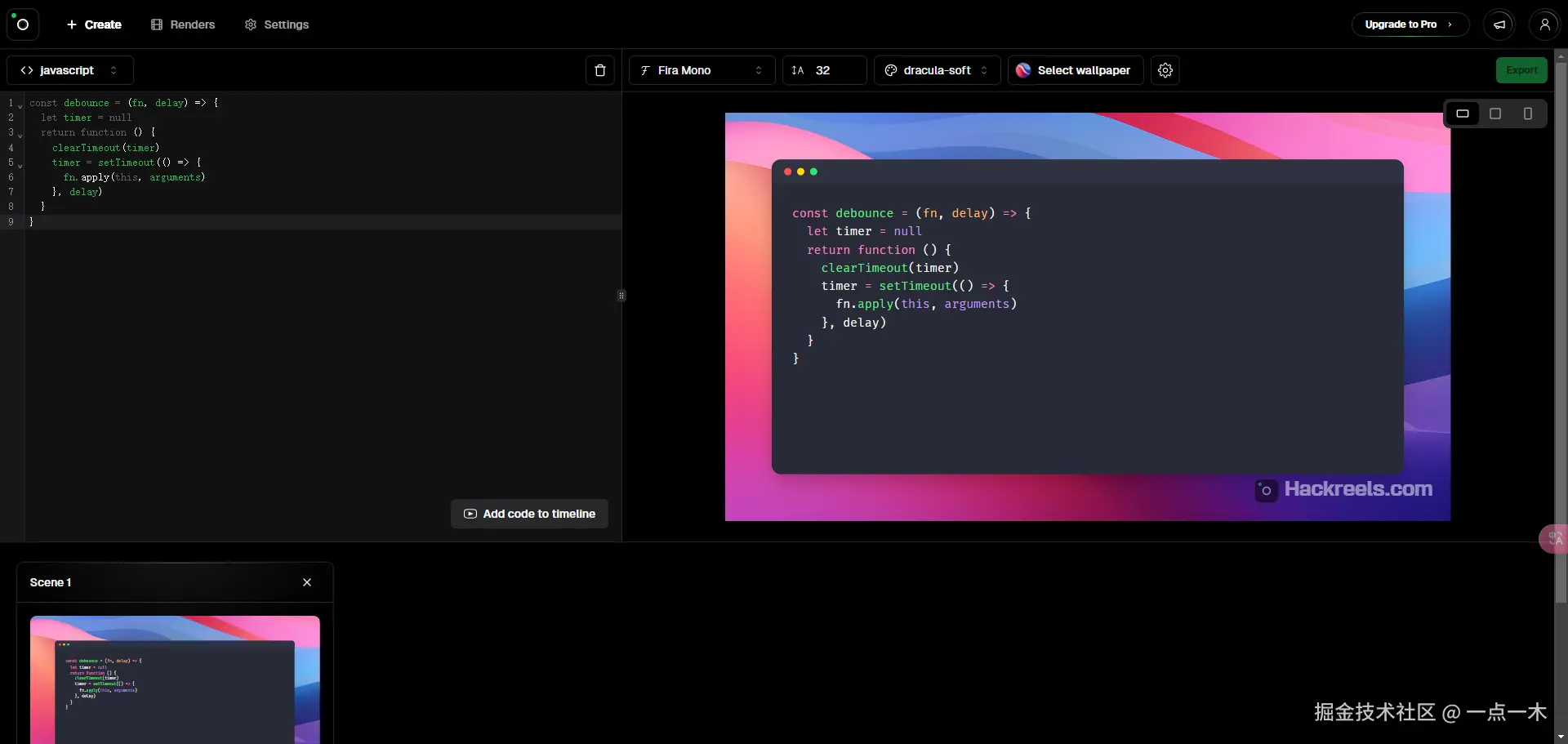Open the user account avatar
Image resolution: width=1568 pixels, height=744 pixels.
pyautogui.click(x=1545, y=25)
